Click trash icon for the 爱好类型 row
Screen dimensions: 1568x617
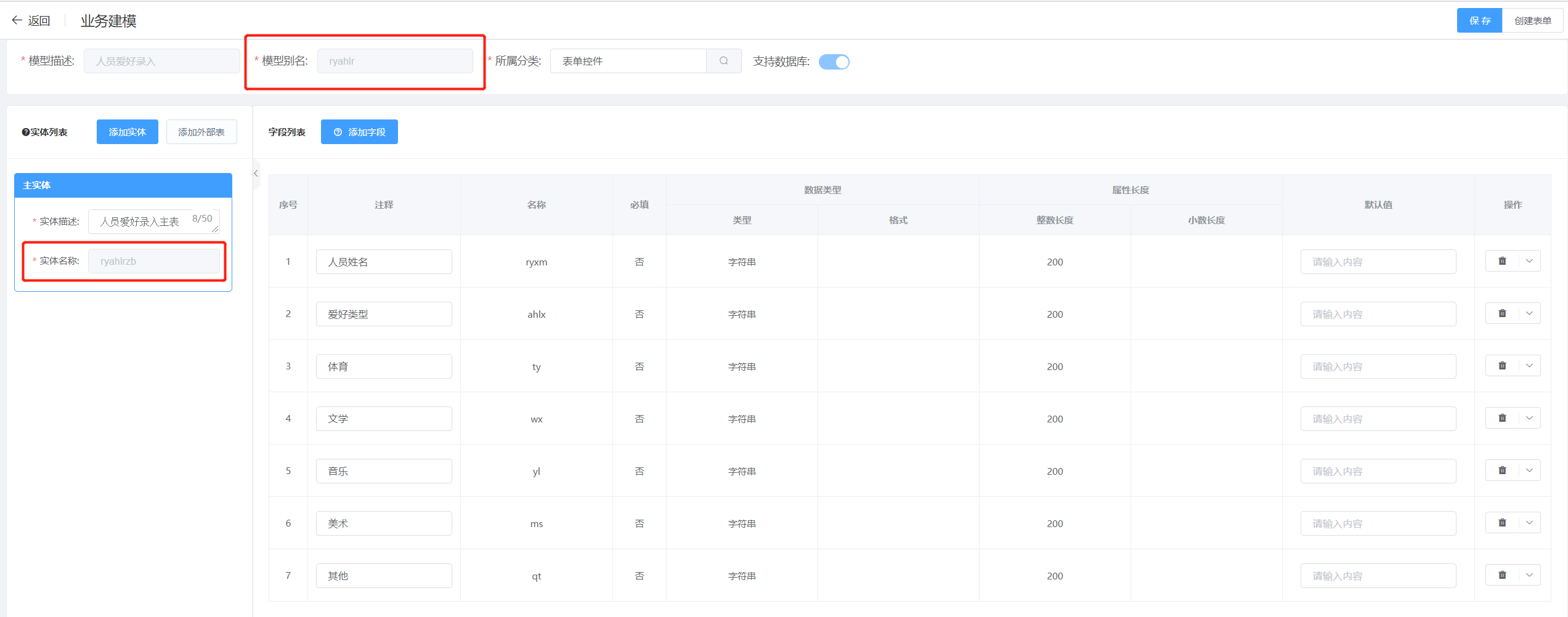click(1502, 313)
